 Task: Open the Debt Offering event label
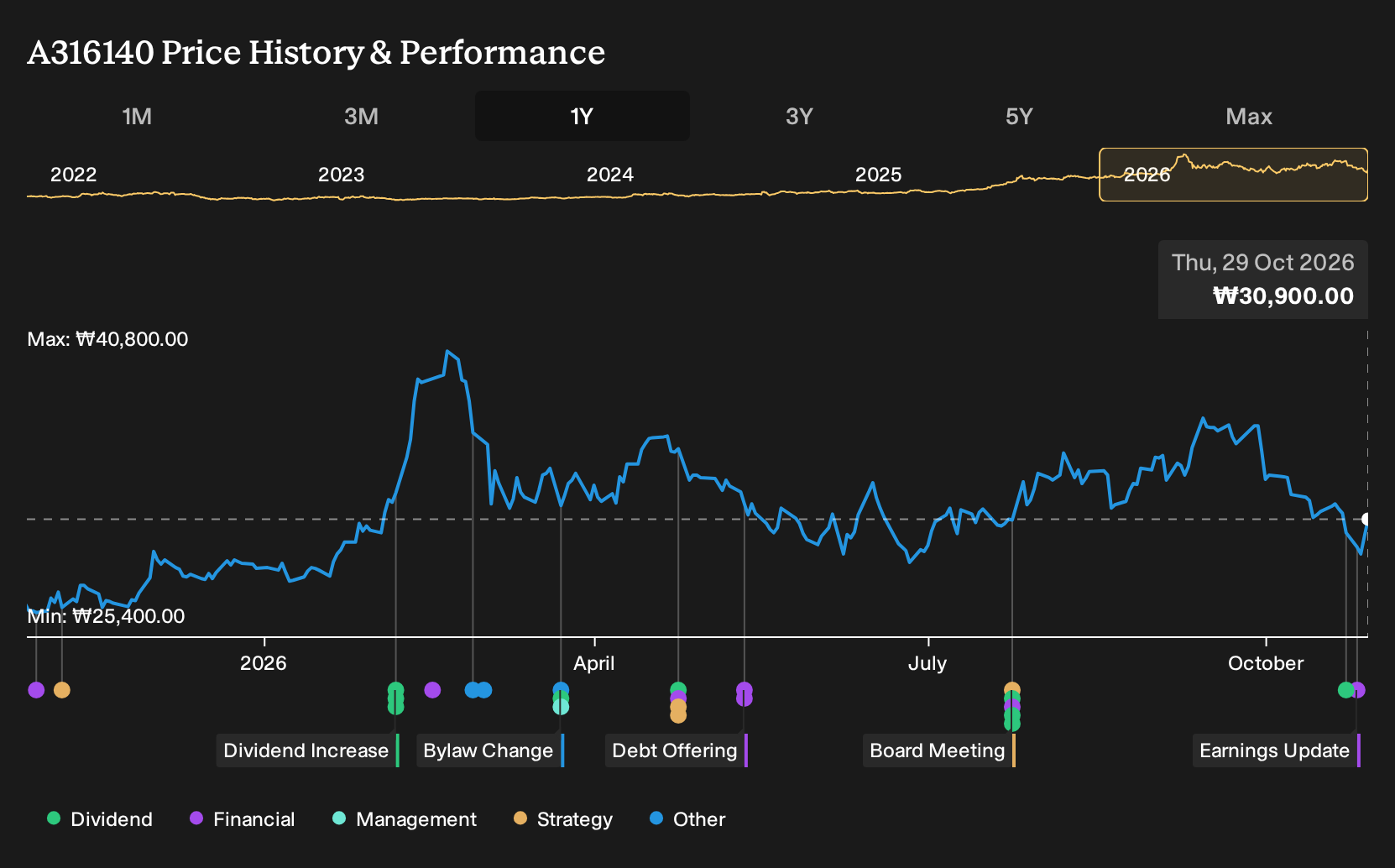click(x=676, y=750)
